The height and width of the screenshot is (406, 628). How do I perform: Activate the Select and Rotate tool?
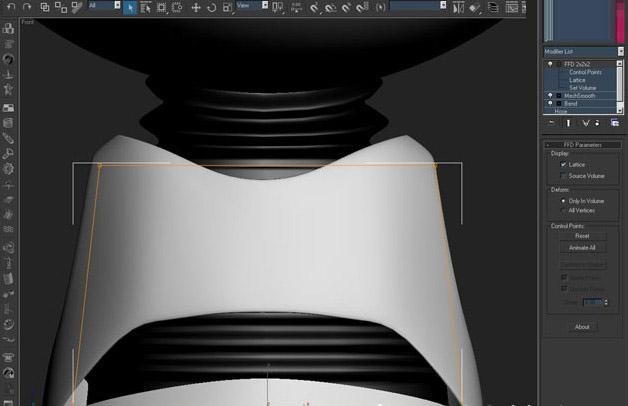211,7
